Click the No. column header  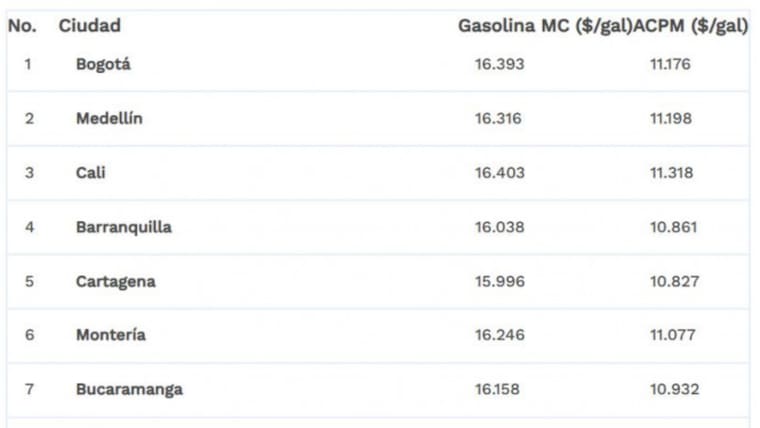21,26
